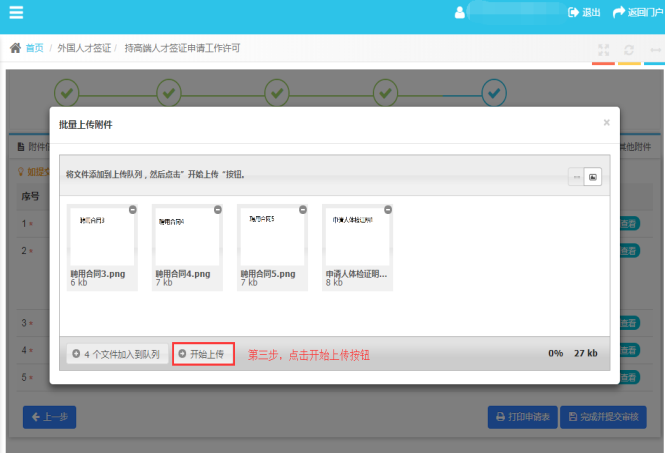
Task: Click the 上一步 previous step button
Action: (49, 417)
